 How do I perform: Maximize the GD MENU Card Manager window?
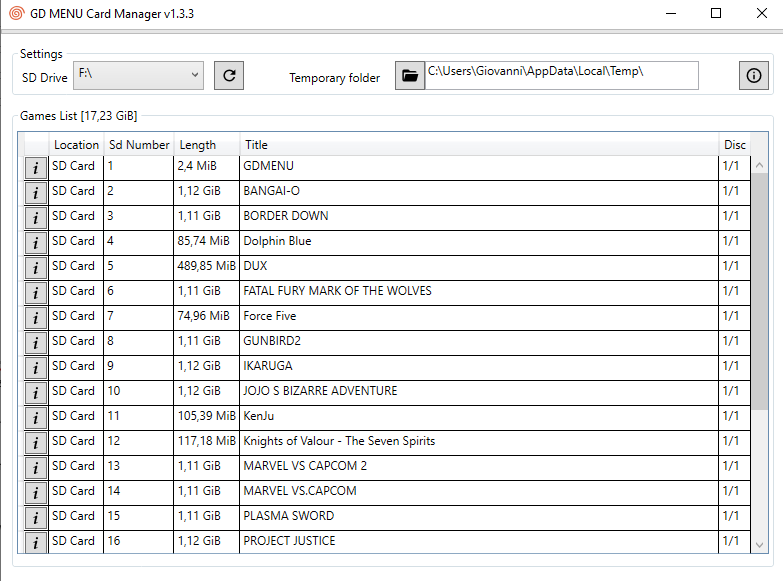(x=716, y=13)
